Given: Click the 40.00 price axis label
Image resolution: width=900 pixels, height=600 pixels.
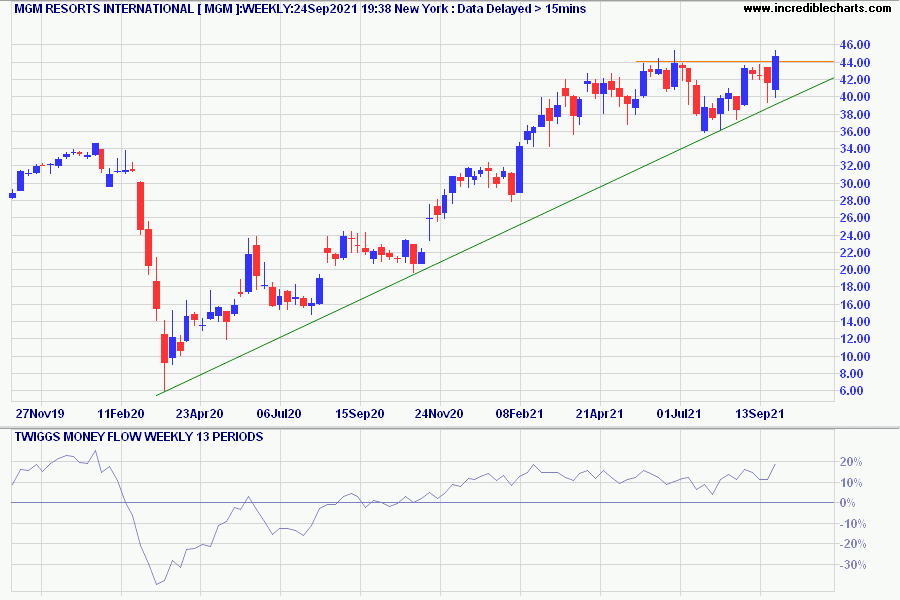Looking at the screenshot, I should pyautogui.click(x=855, y=96).
